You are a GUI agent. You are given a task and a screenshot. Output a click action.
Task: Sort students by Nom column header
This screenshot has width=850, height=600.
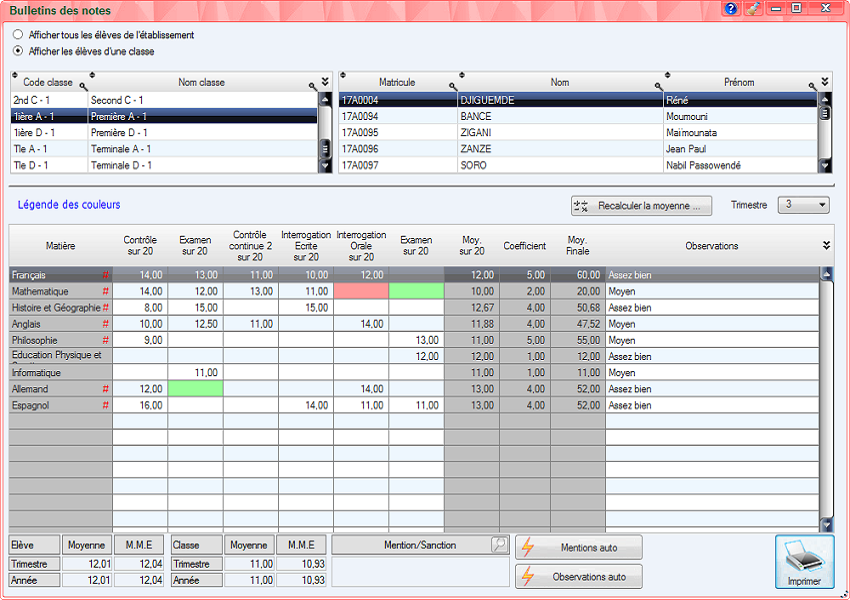coord(560,82)
